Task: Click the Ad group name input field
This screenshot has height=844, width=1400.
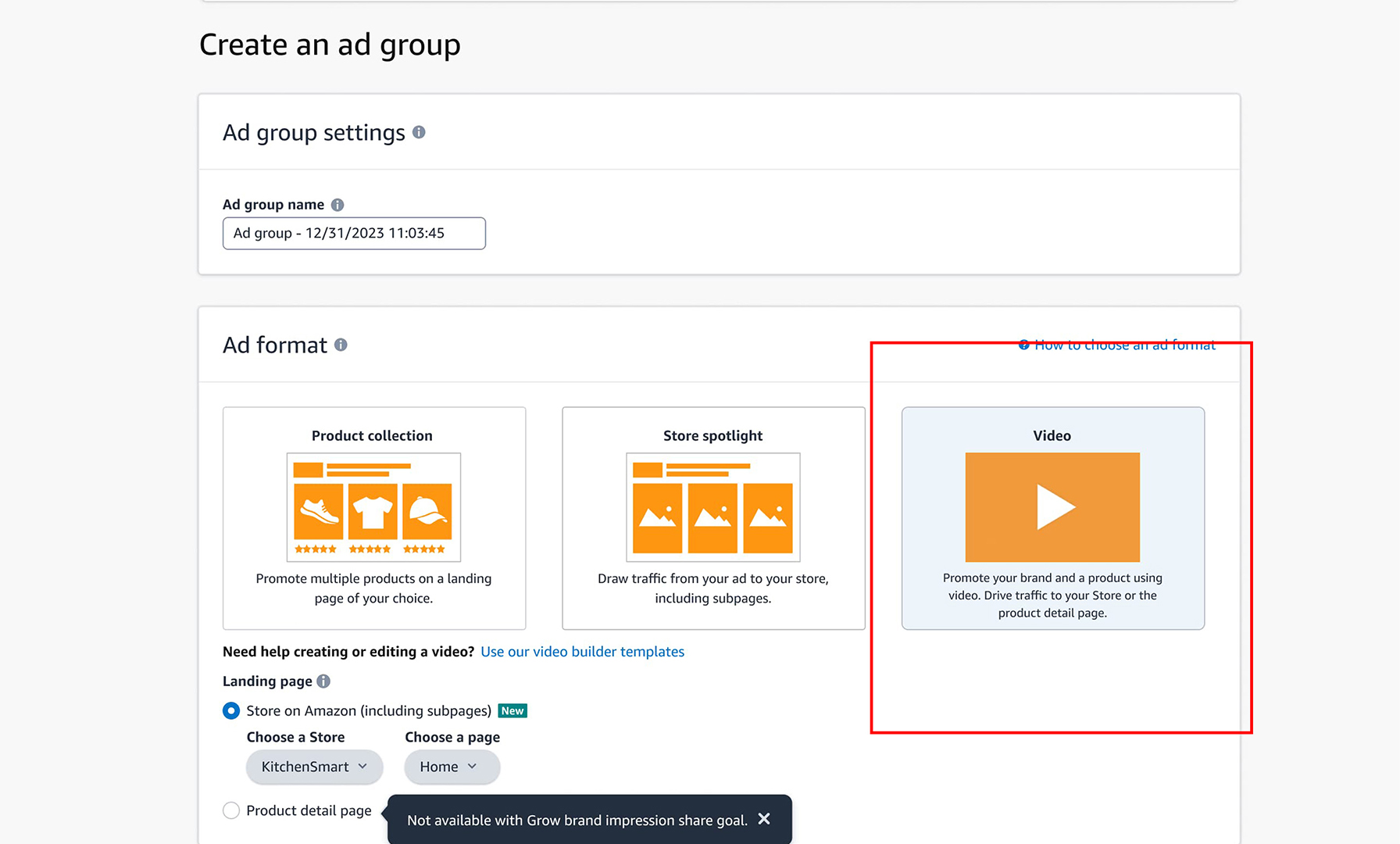Action: pos(354,234)
